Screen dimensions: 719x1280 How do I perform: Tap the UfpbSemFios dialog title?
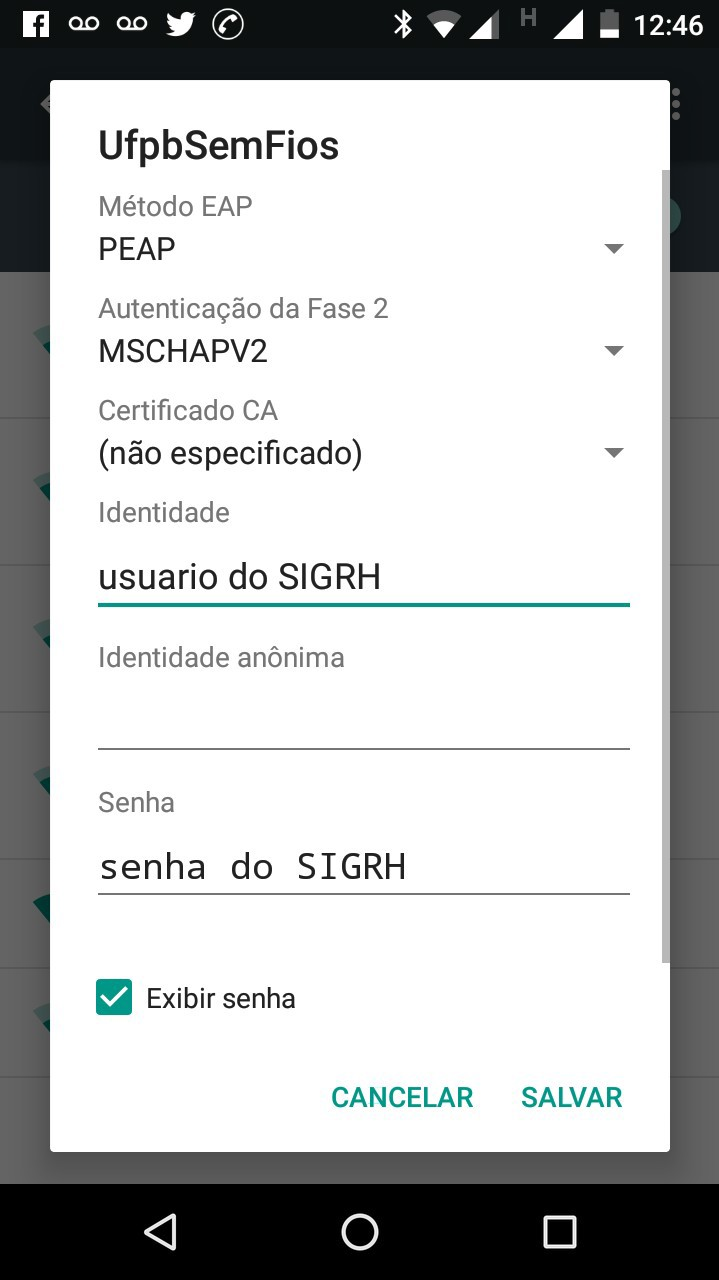point(218,145)
